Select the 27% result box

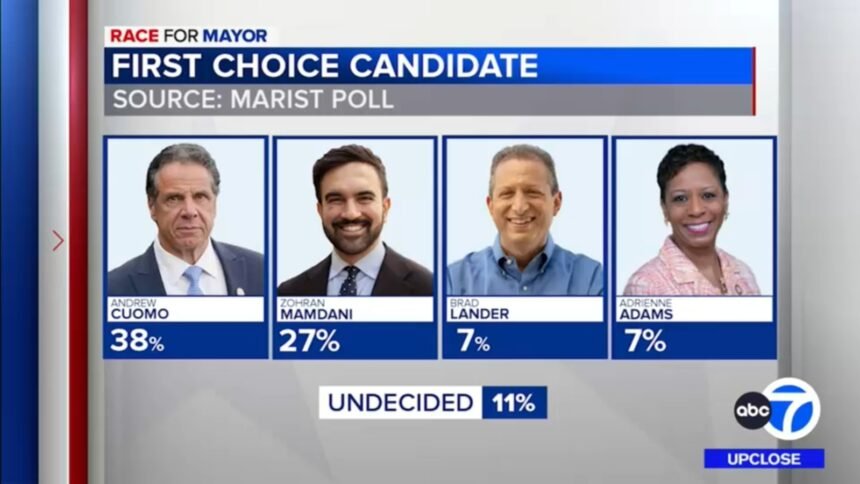point(355,340)
